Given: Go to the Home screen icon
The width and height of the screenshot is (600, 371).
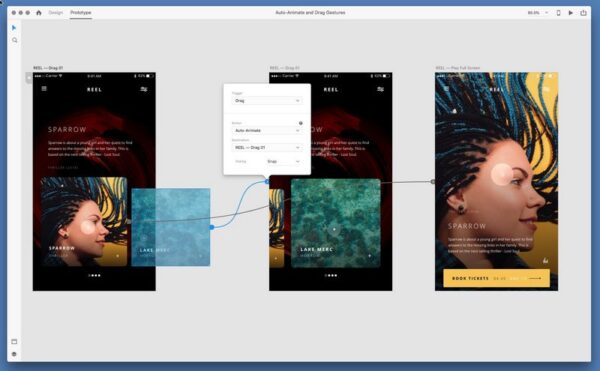Looking at the screenshot, I should (x=39, y=13).
